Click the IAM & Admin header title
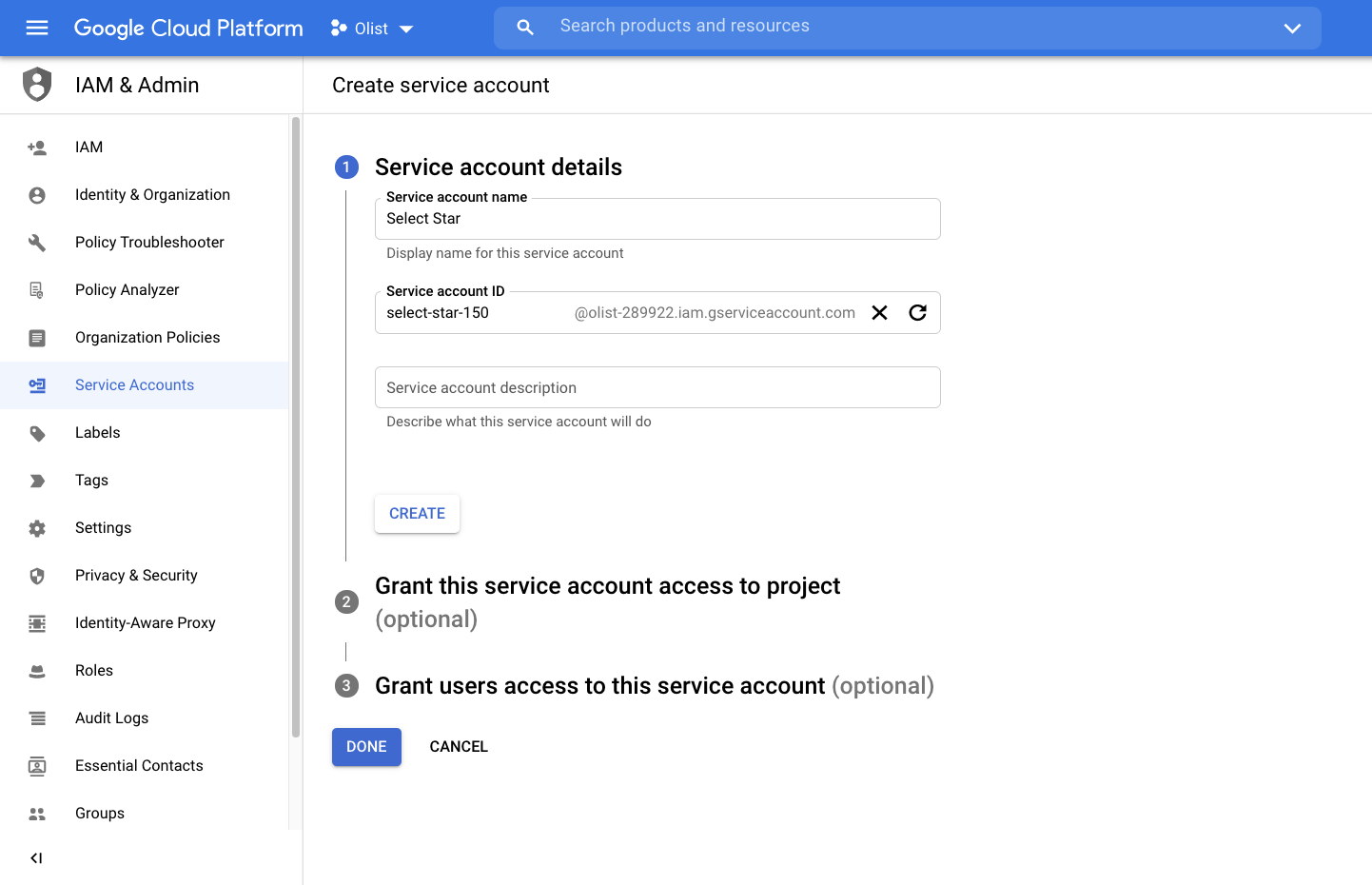Viewport: 1372px width, 885px height. click(137, 85)
